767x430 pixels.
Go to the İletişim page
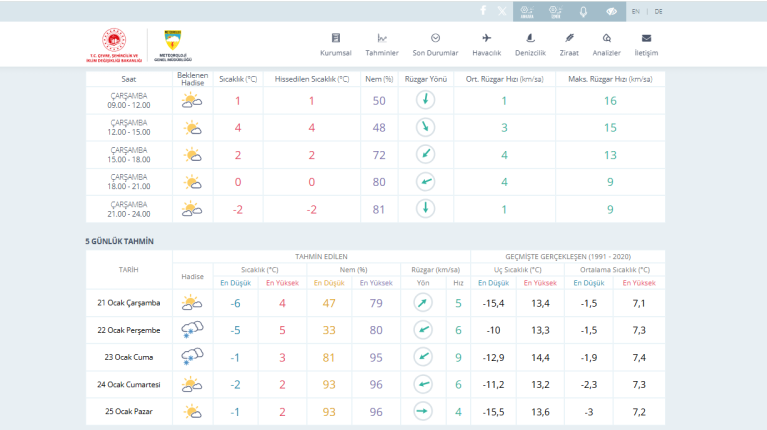tap(646, 44)
